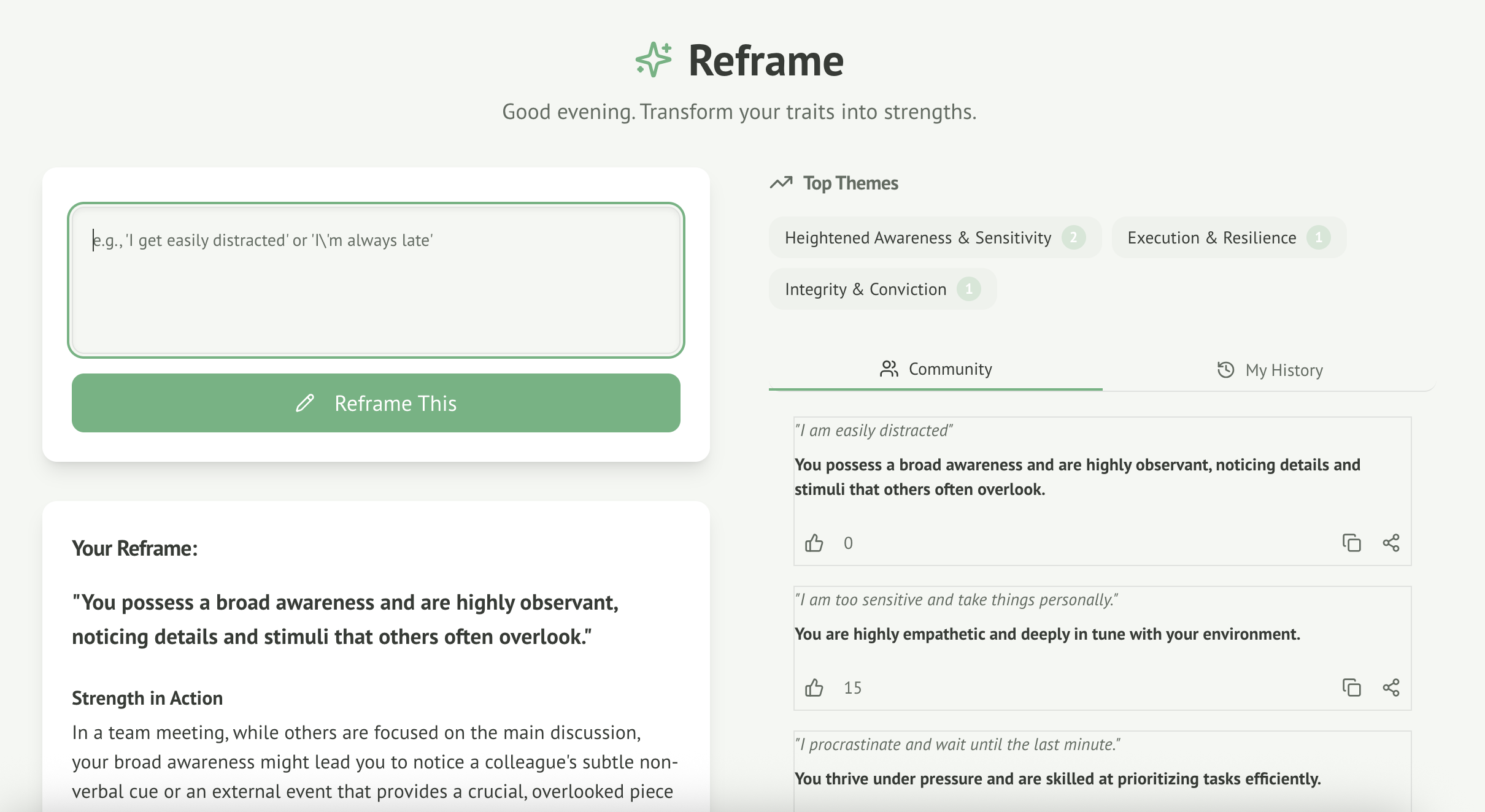
Task: Share the 'easily distracted' community reframe
Action: pyautogui.click(x=1390, y=543)
